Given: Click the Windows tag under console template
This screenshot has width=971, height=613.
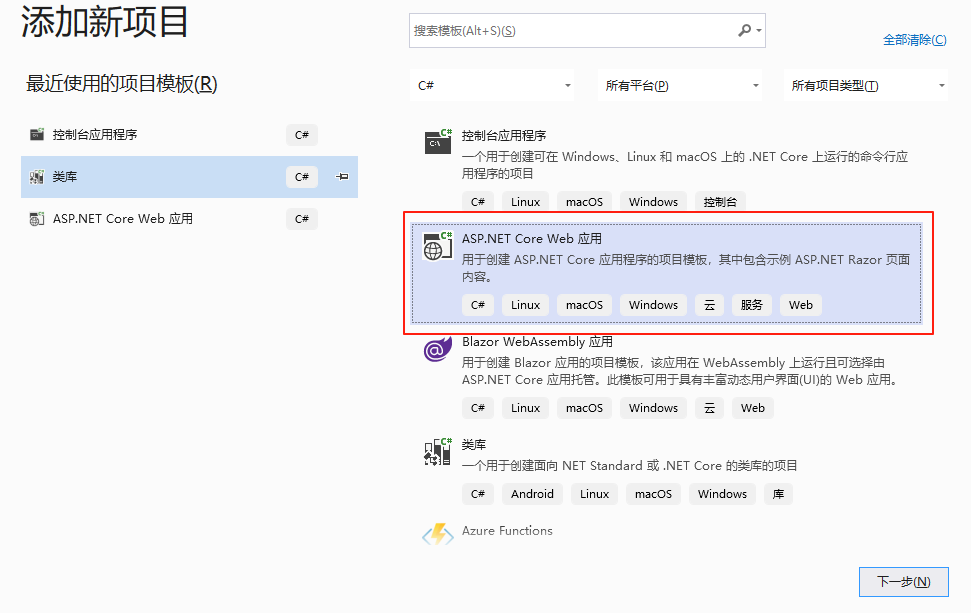Looking at the screenshot, I should click(653, 202).
